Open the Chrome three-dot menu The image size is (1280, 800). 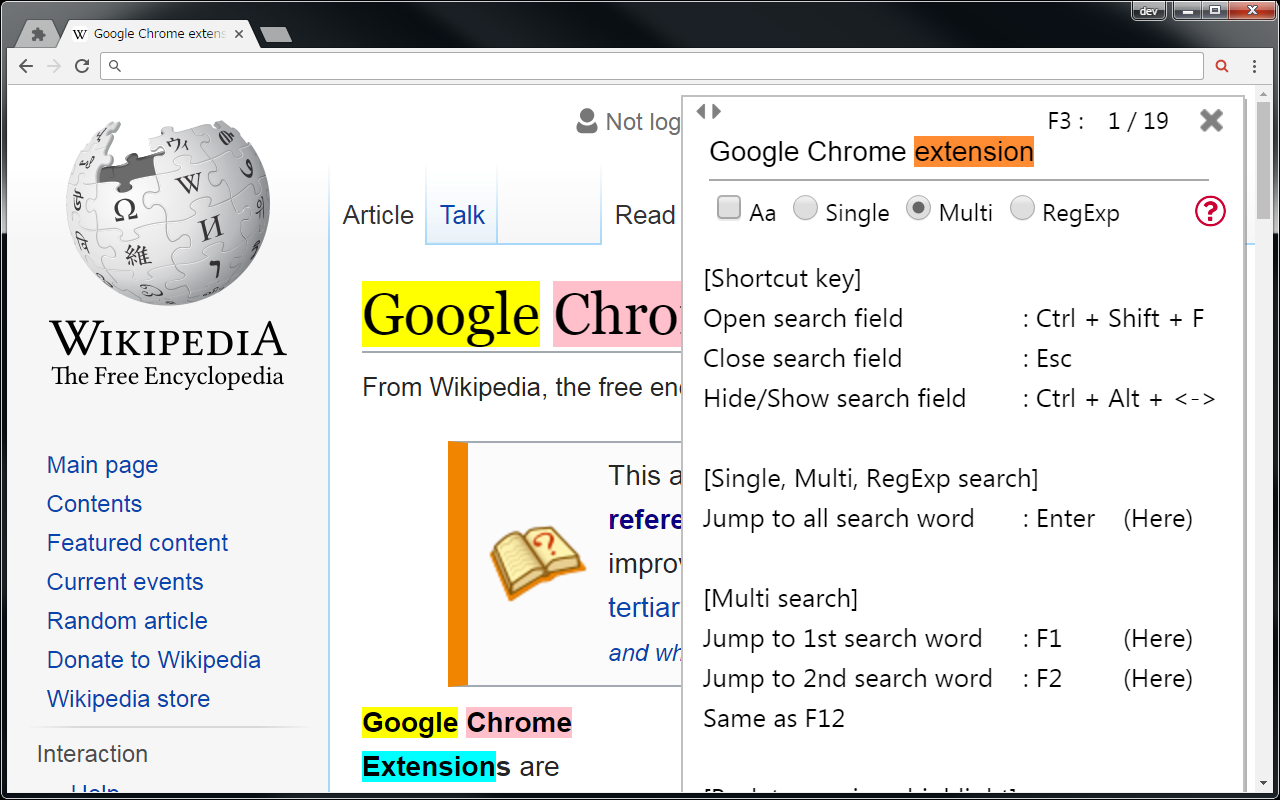pyautogui.click(x=1255, y=66)
